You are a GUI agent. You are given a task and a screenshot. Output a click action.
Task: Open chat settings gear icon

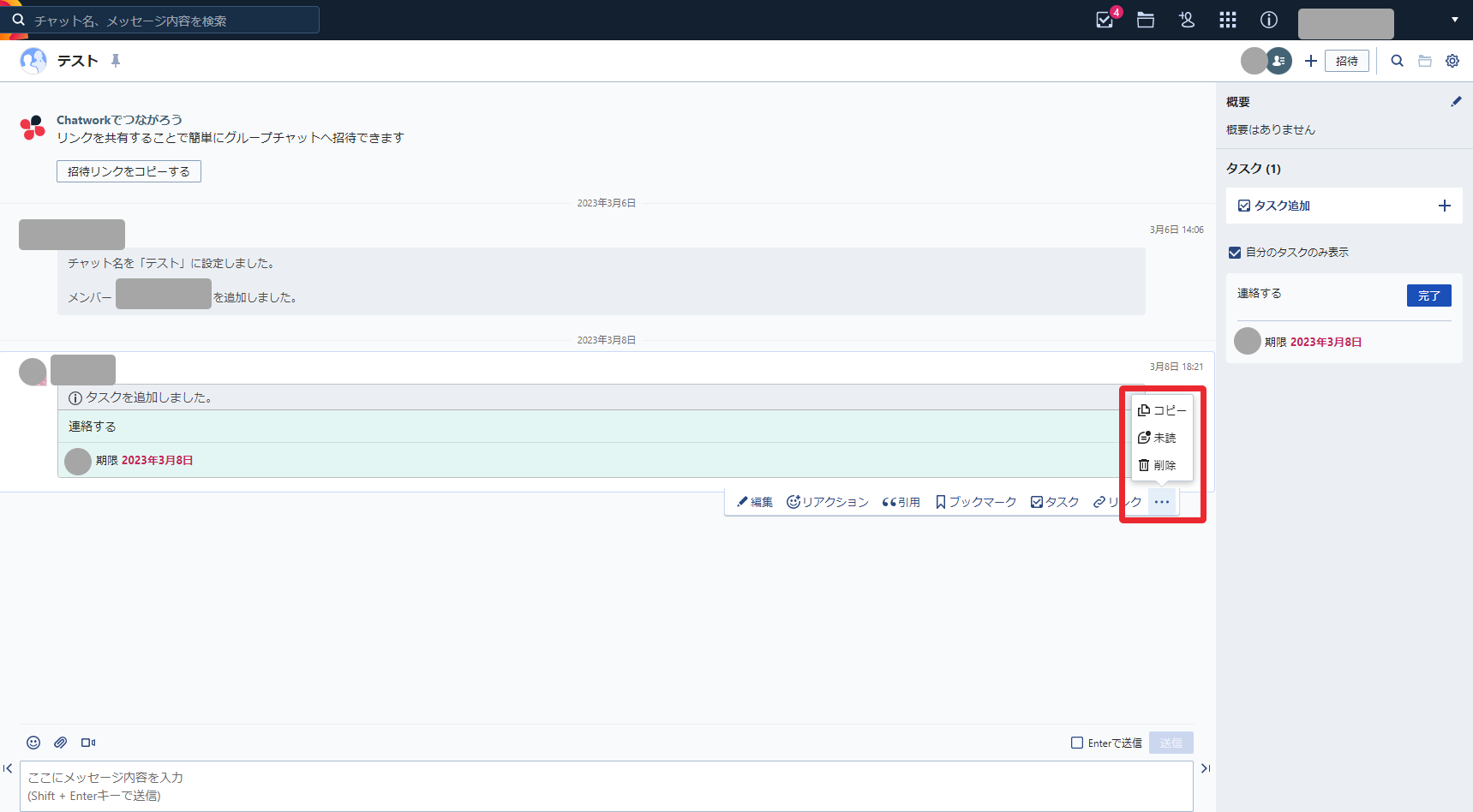tap(1452, 61)
